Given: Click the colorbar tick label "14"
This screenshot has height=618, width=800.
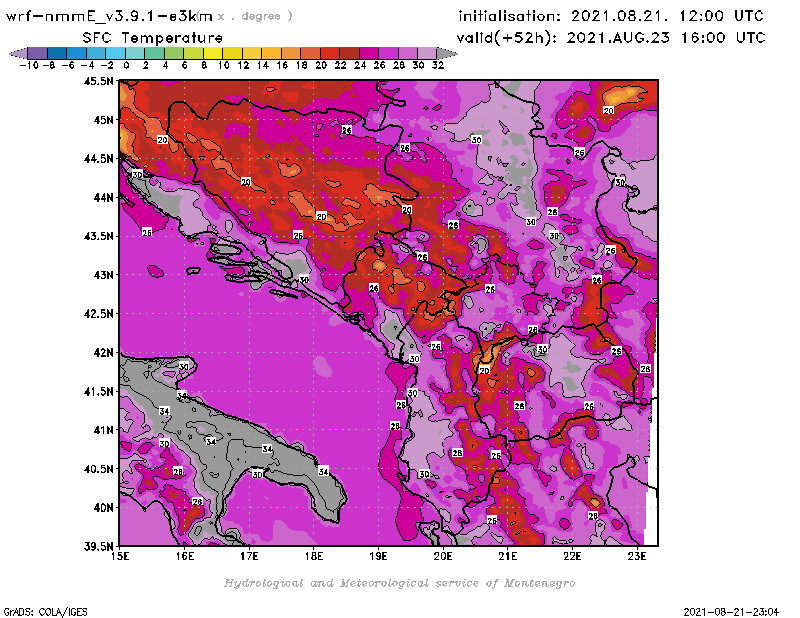Looking at the screenshot, I should coord(263,65).
